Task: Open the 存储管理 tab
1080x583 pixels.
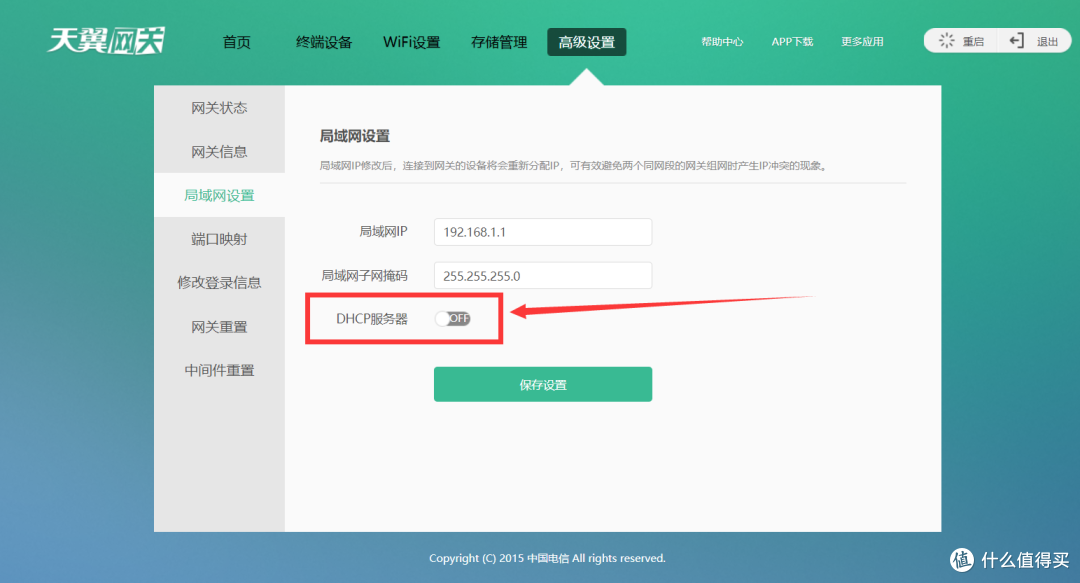Action: [x=498, y=42]
